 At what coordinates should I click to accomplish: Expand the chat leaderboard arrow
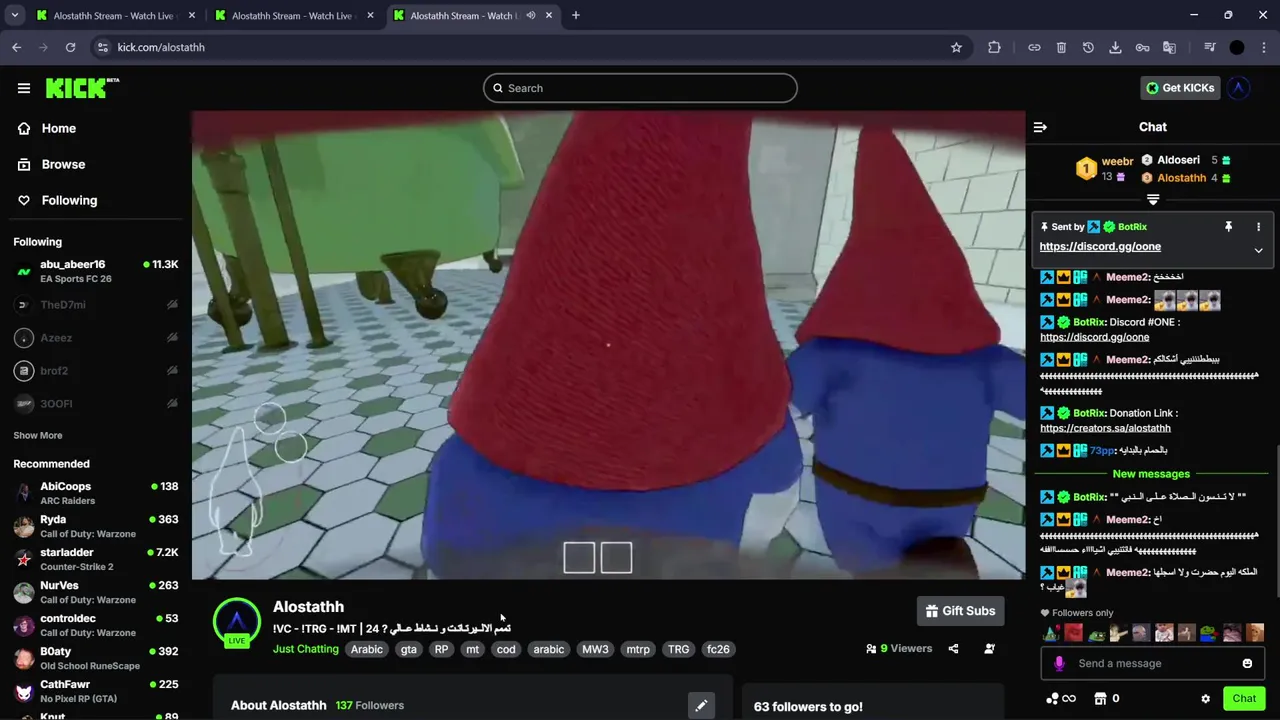(x=1153, y=200)
